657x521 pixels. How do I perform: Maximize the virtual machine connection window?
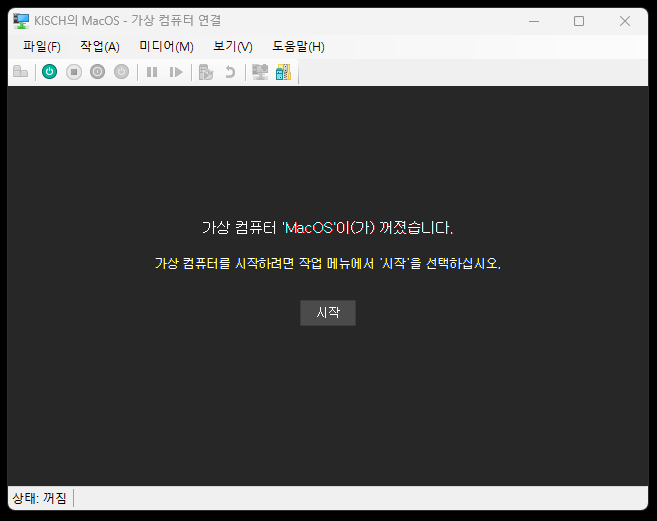[579, 21]
